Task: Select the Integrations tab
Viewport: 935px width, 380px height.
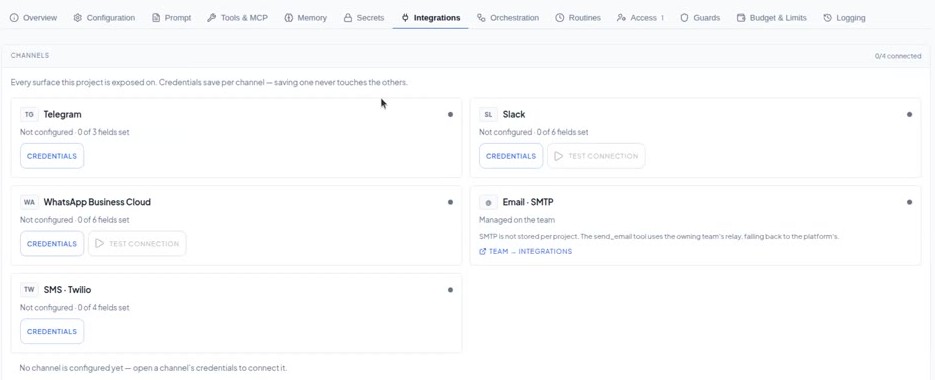Action: pyautogui.click(x=431, y=18)
